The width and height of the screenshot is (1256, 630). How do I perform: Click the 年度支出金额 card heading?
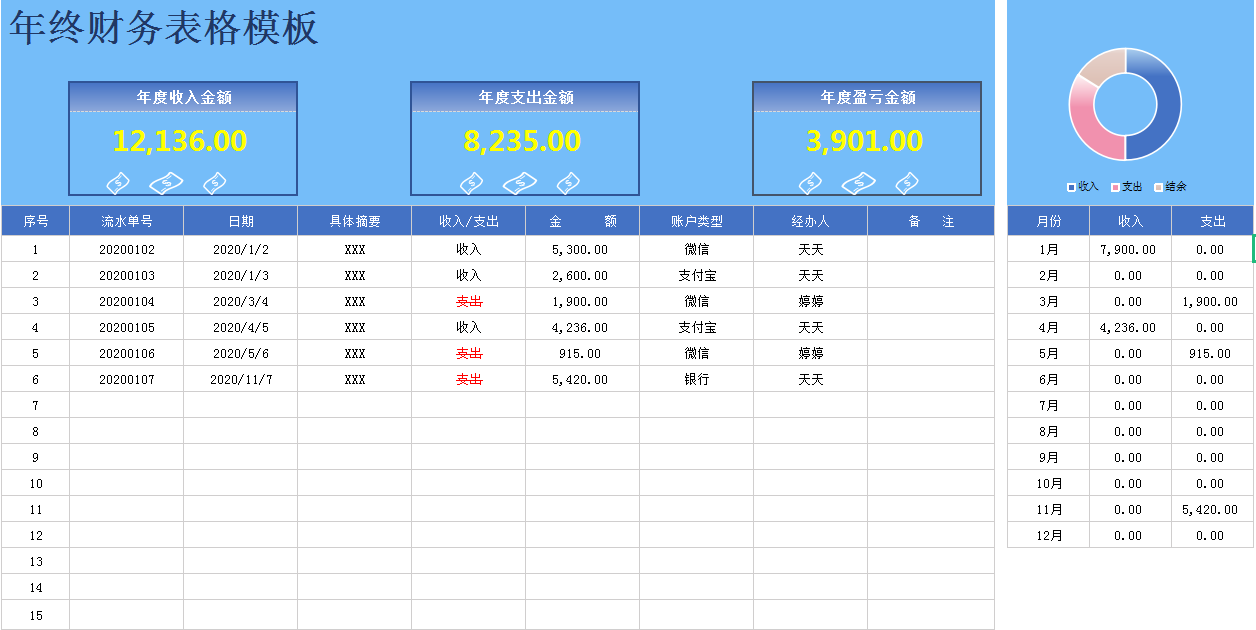pyautogui.click(x=526, y=97)
